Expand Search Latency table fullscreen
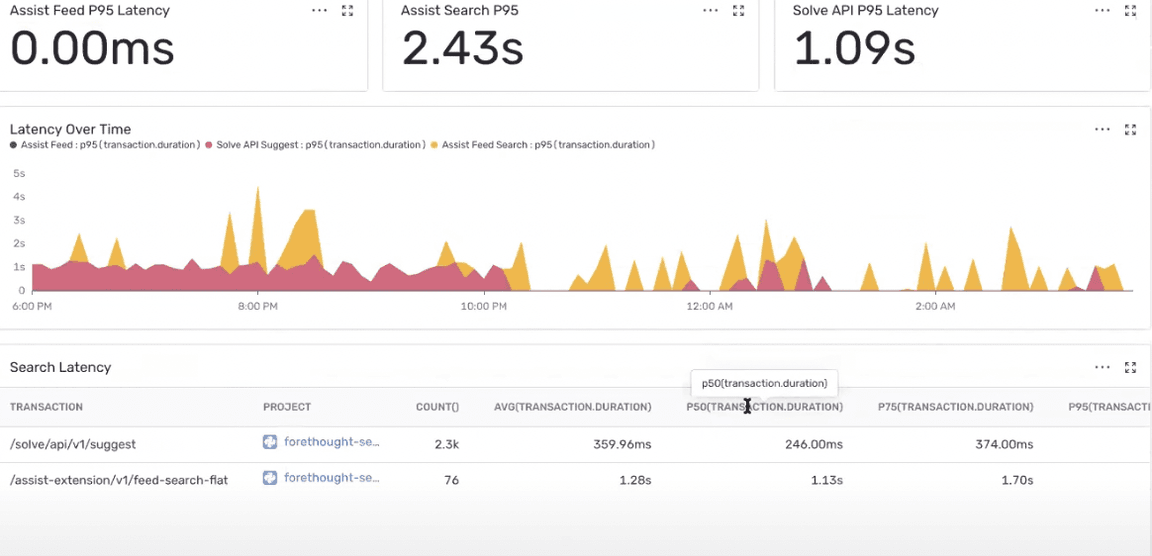The width and height of the screenshot is (1152, 556). (1131, 367)
